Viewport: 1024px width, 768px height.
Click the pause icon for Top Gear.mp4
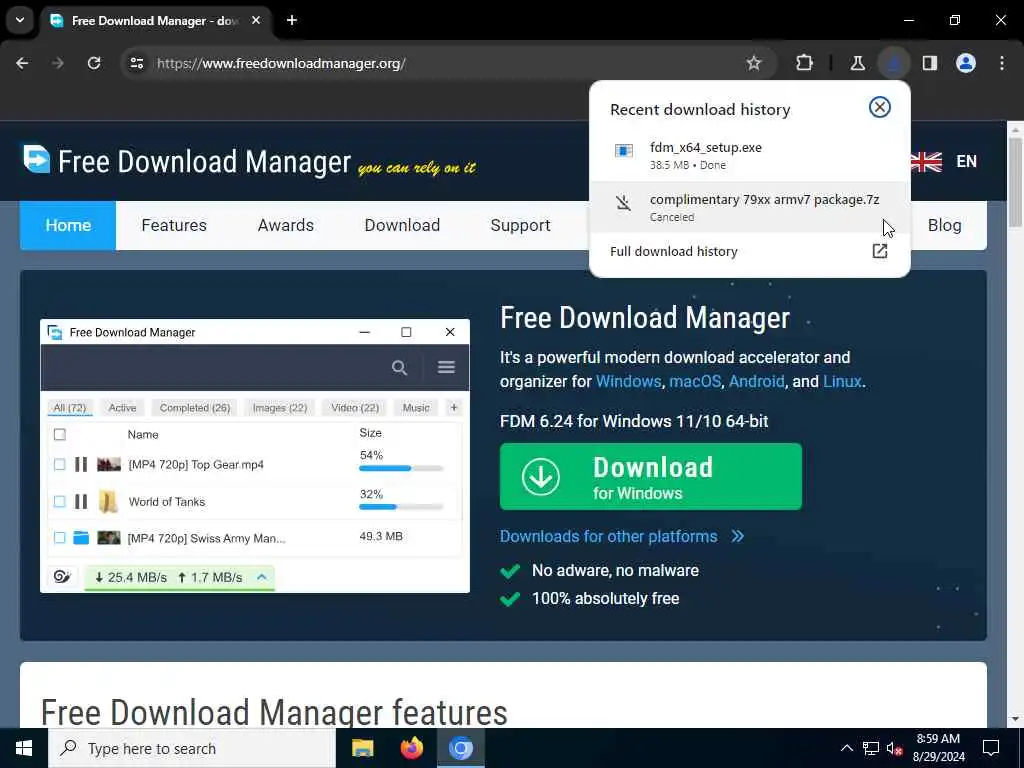tap(81, 464)
